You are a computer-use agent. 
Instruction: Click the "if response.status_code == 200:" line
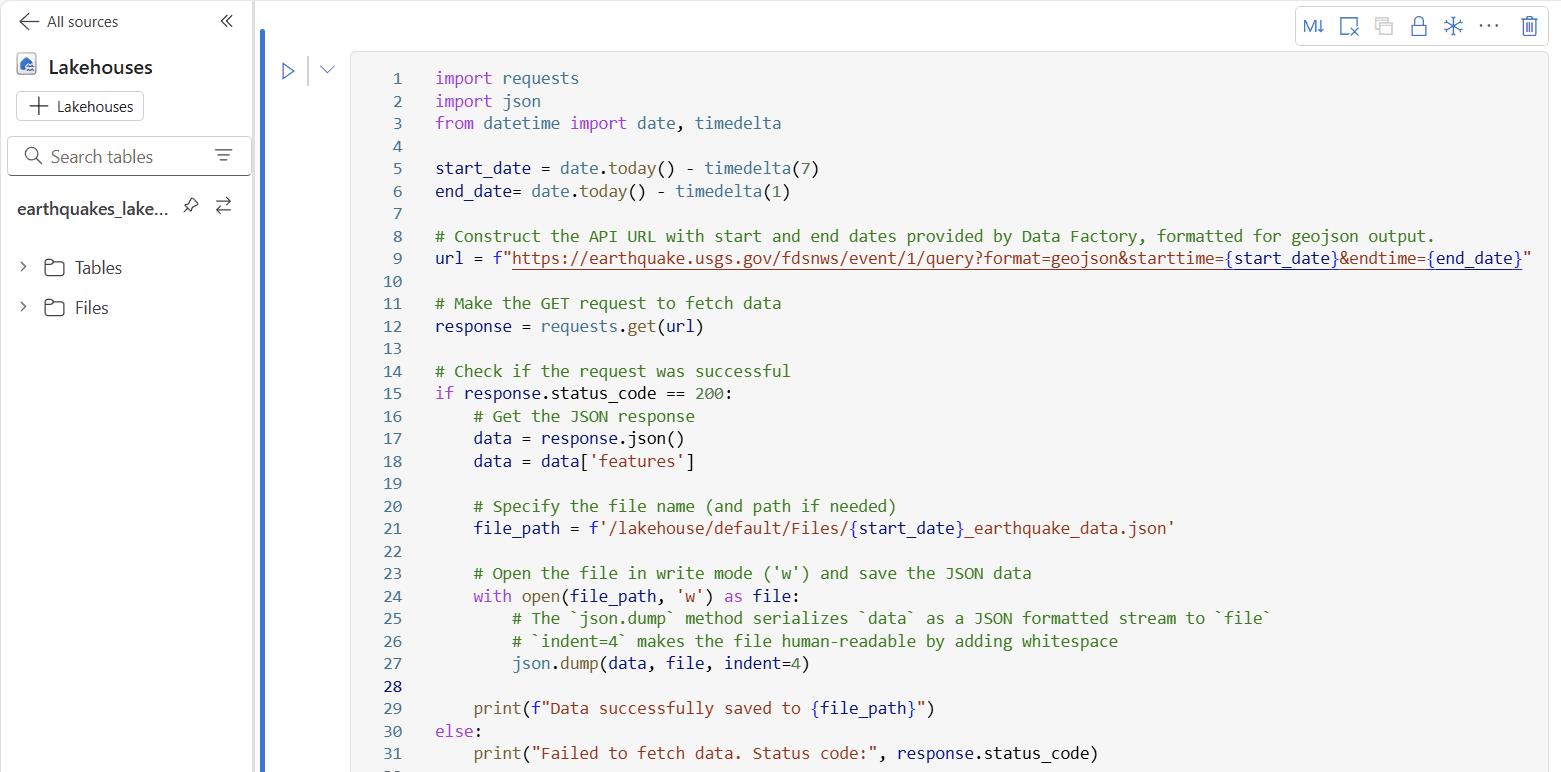(x=584, y=394)
